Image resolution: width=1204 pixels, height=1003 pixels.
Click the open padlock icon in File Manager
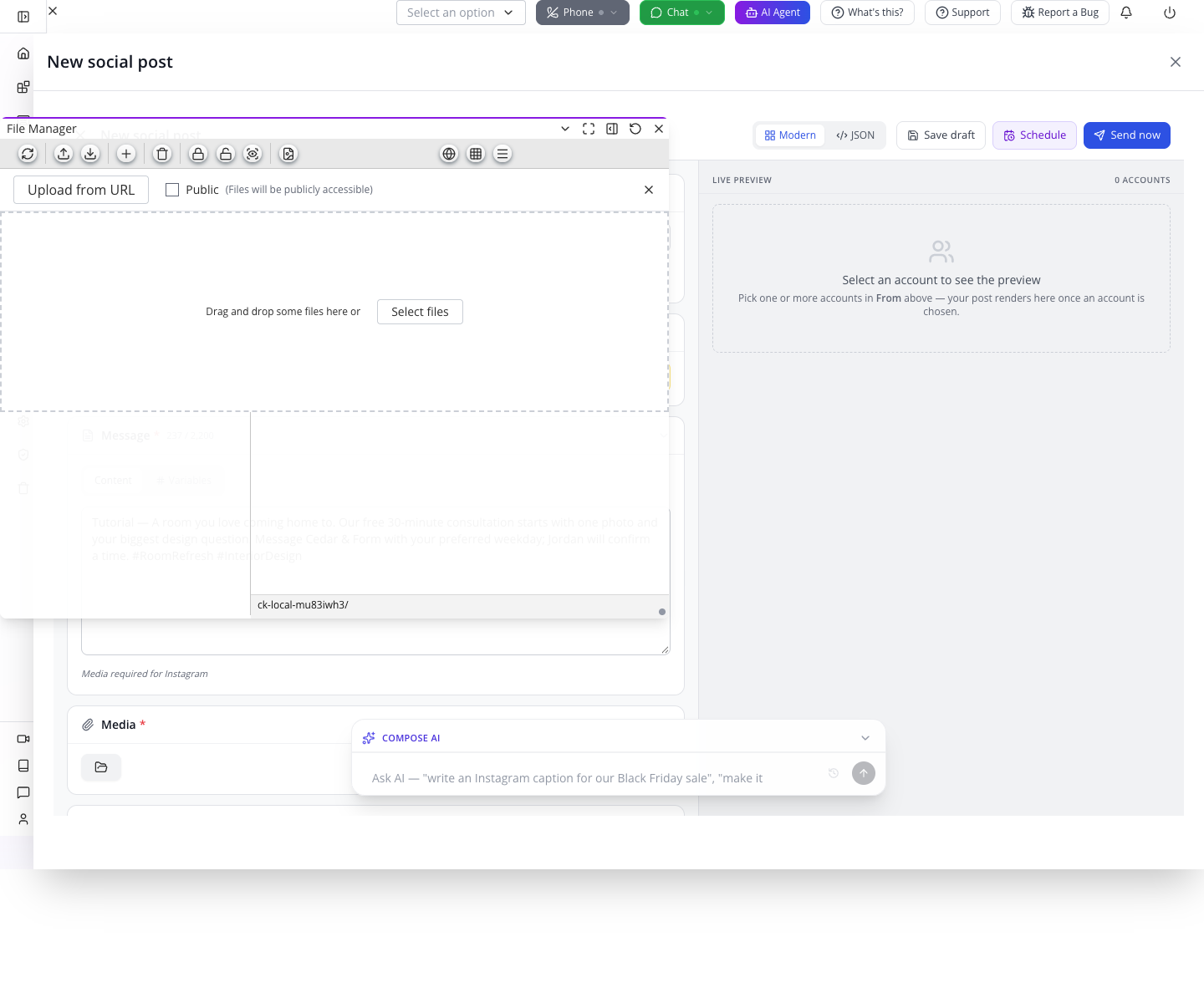point(226,154)
